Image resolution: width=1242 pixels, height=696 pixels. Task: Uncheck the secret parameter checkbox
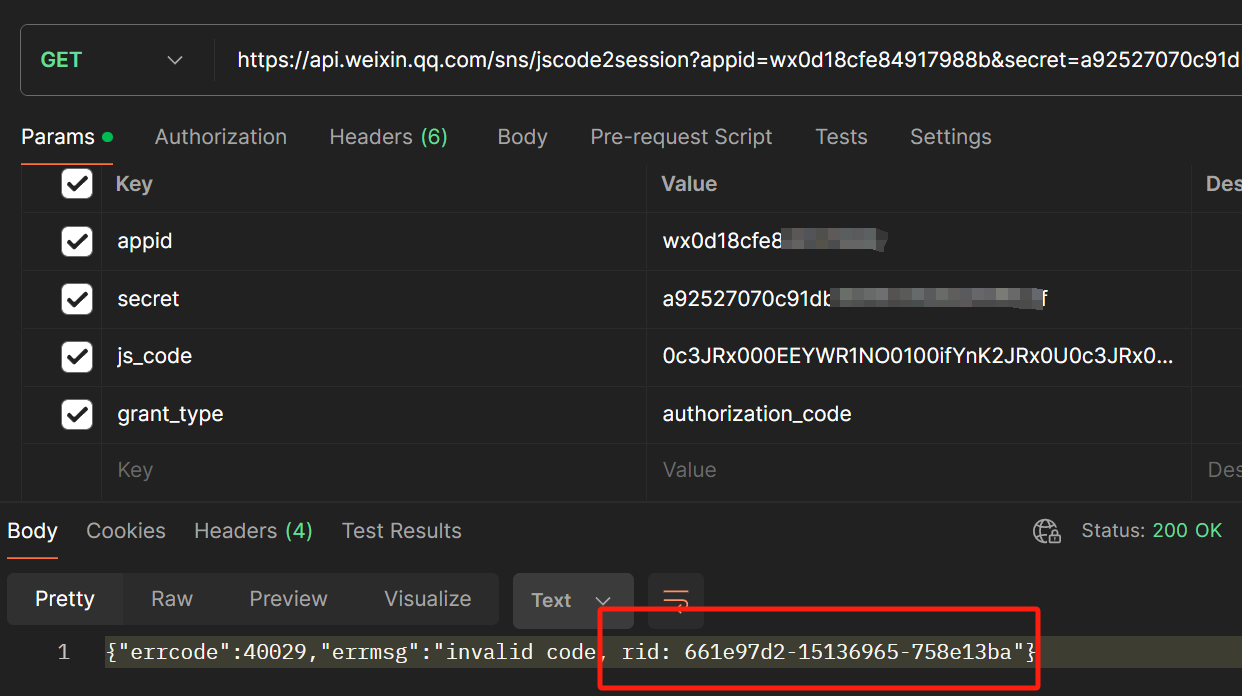pyautogui.click(x=77, y=299)
